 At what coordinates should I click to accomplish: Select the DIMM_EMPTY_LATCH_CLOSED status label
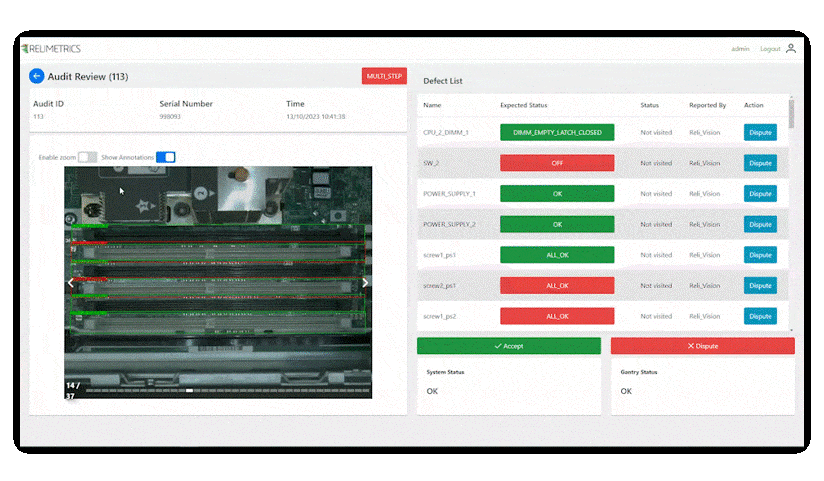pyautogui.click(x=557, y=132)
